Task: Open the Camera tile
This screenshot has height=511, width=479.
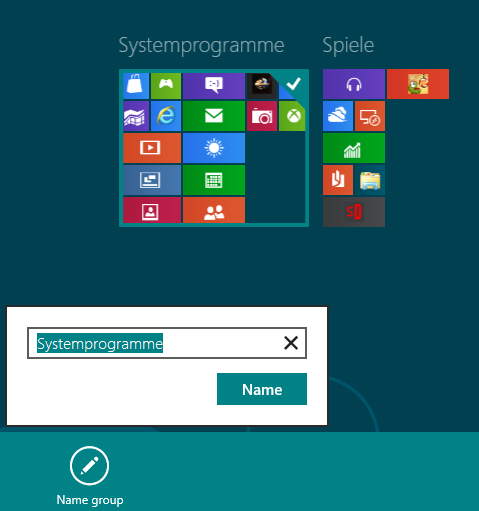Action: (x=262, y=116)
